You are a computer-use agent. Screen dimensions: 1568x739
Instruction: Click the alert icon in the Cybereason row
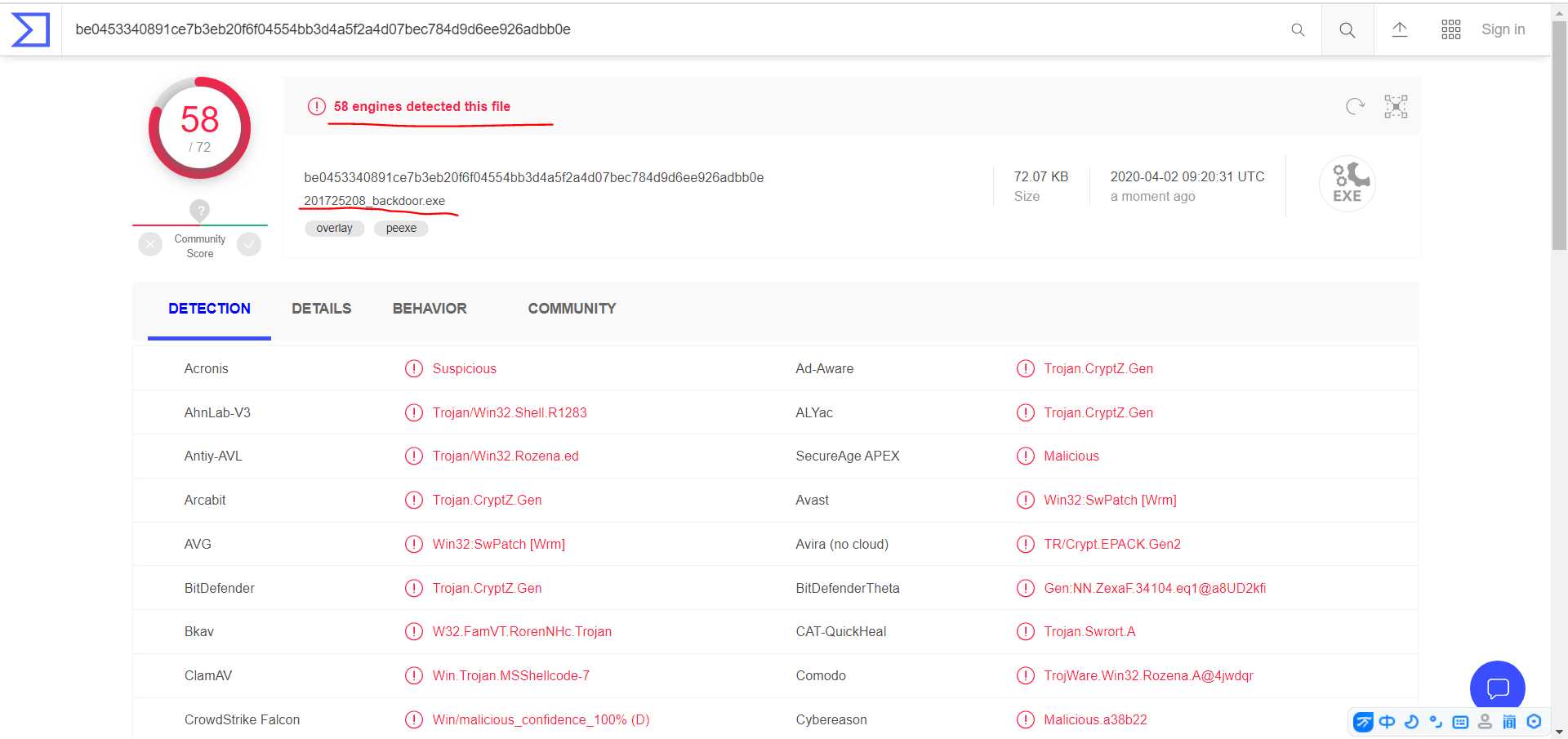(x=1025, y=720)
